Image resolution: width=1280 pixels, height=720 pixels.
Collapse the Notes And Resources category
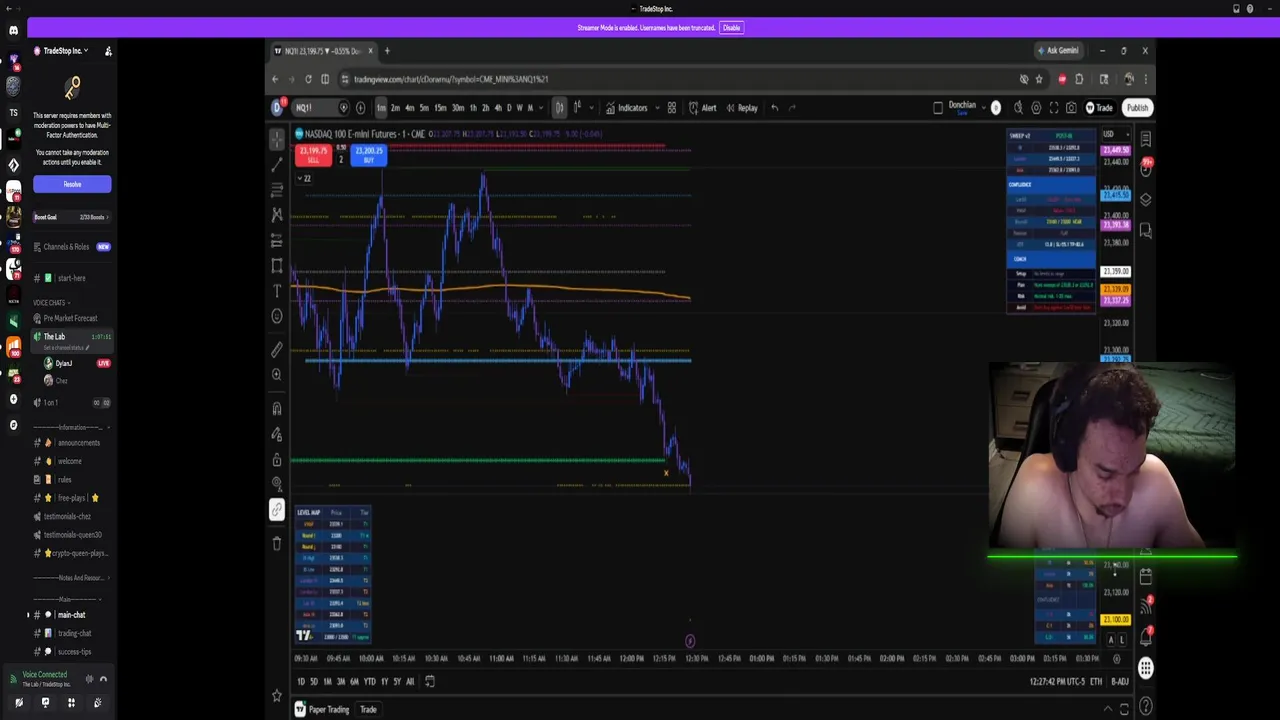(73, 578)
